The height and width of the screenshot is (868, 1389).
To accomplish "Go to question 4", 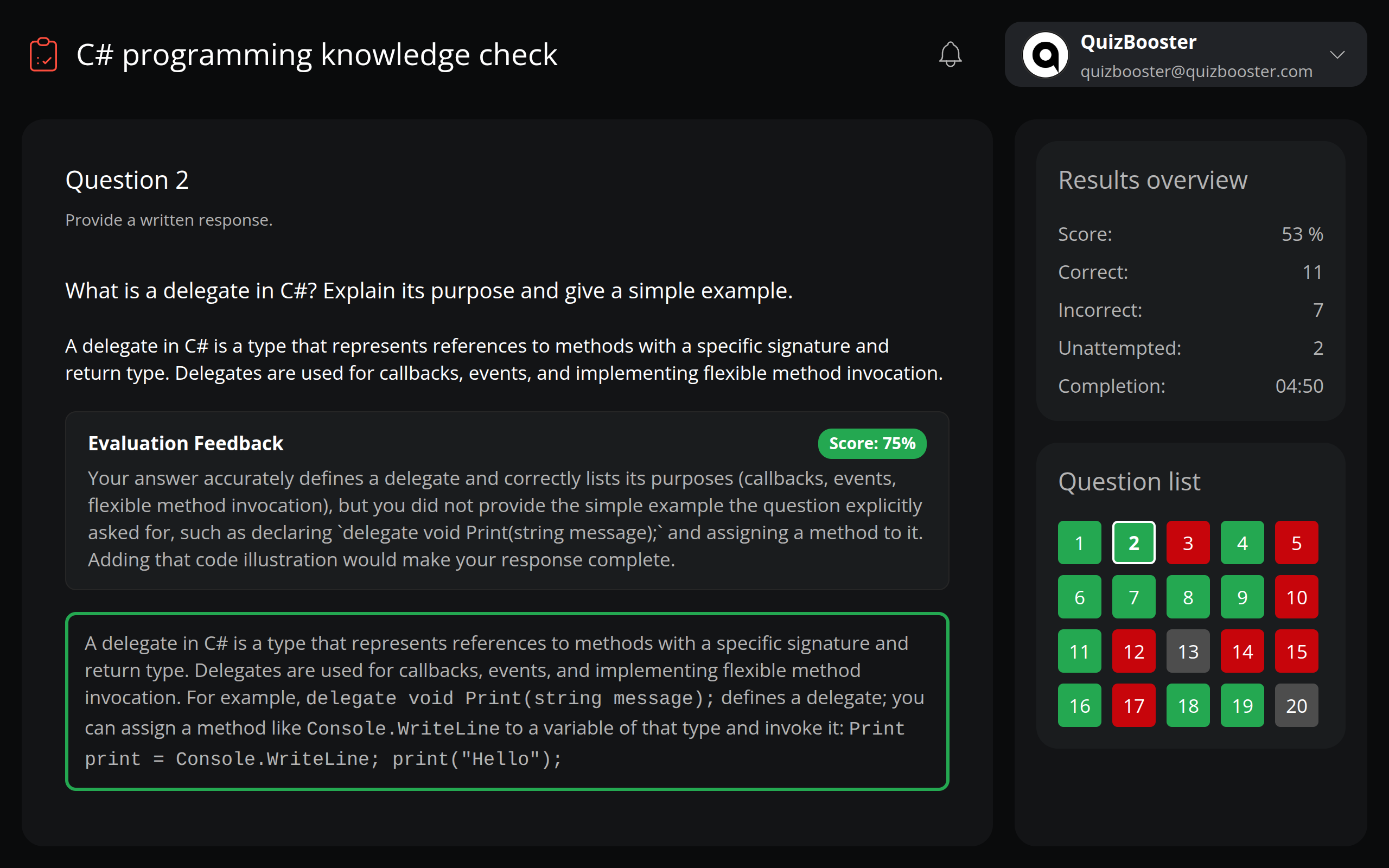I will pyautogui.click(x=1242, y=542).
